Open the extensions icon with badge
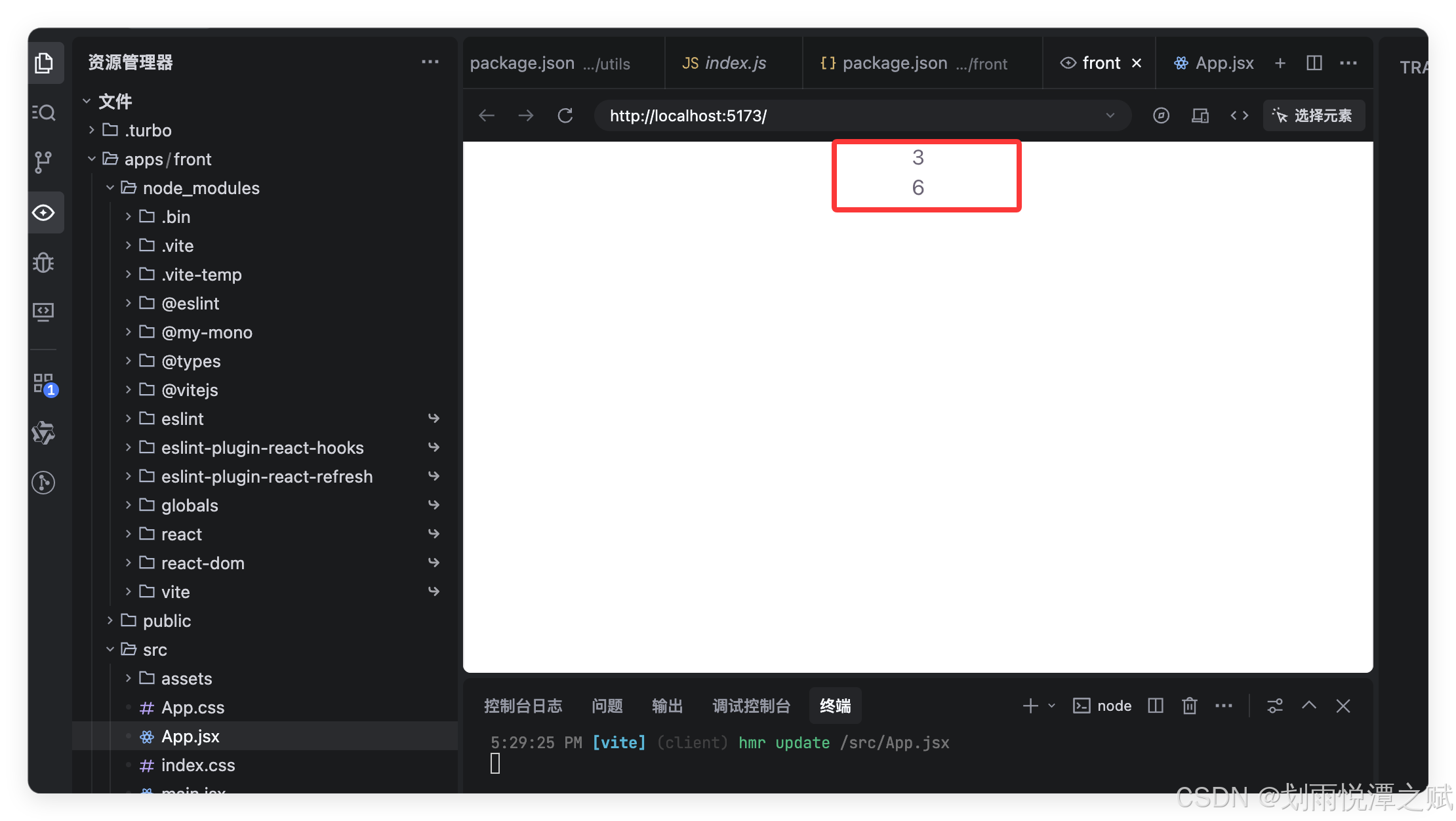The height and width of the screenshot is (821, 1456). click(45, 384)
